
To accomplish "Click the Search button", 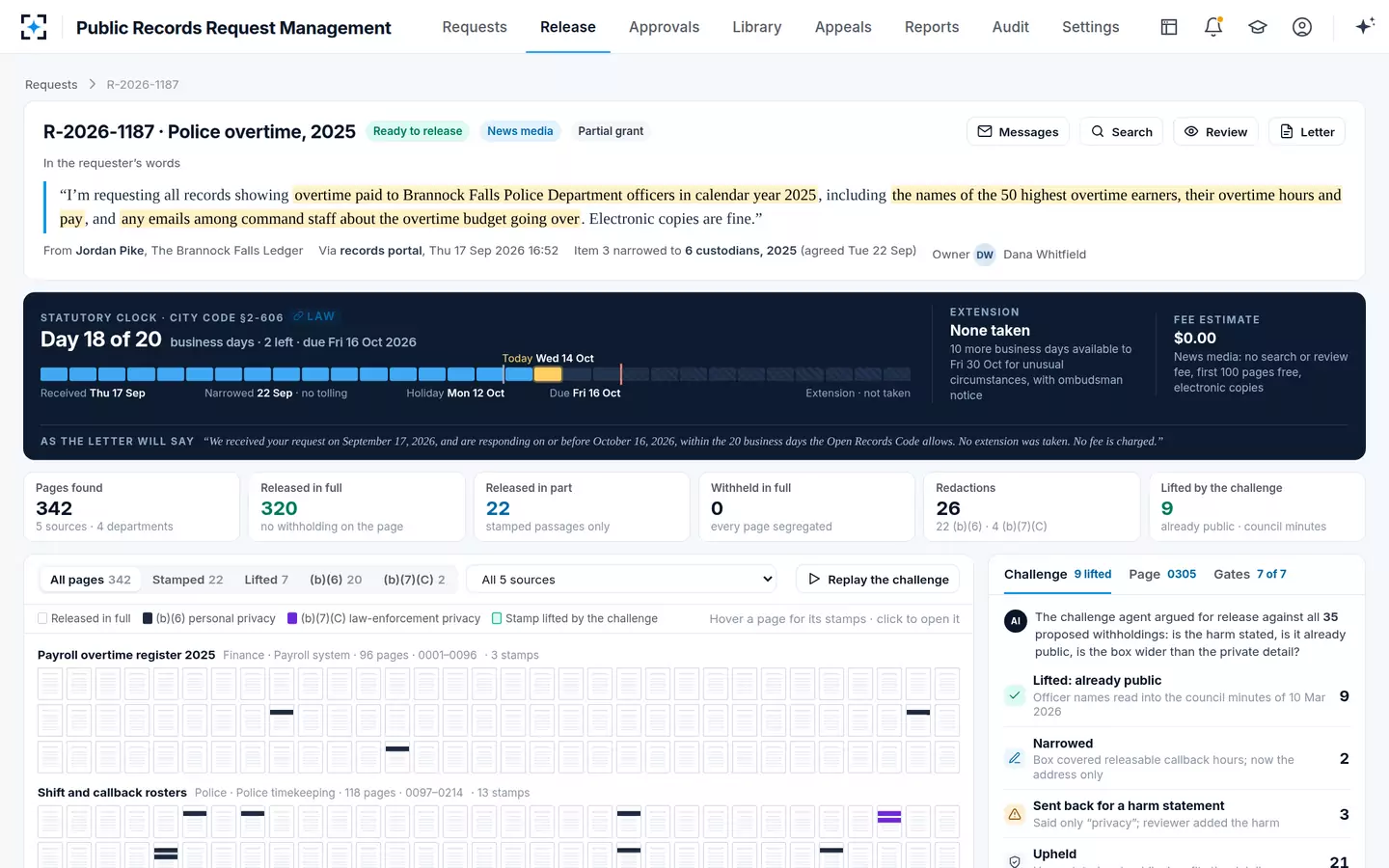I will point(1121,131).
